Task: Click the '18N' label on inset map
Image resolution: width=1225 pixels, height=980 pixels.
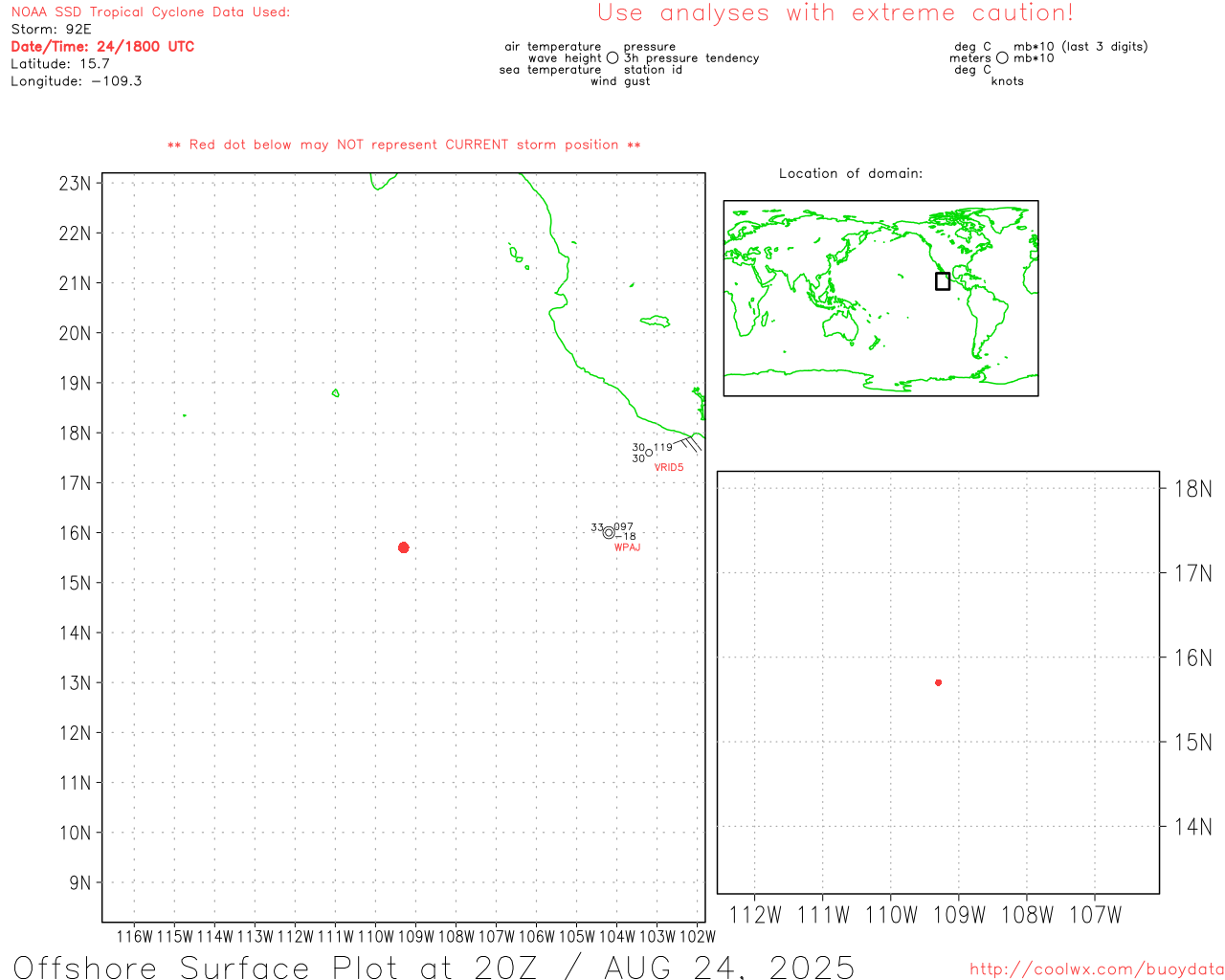Action: [1193, 489]
